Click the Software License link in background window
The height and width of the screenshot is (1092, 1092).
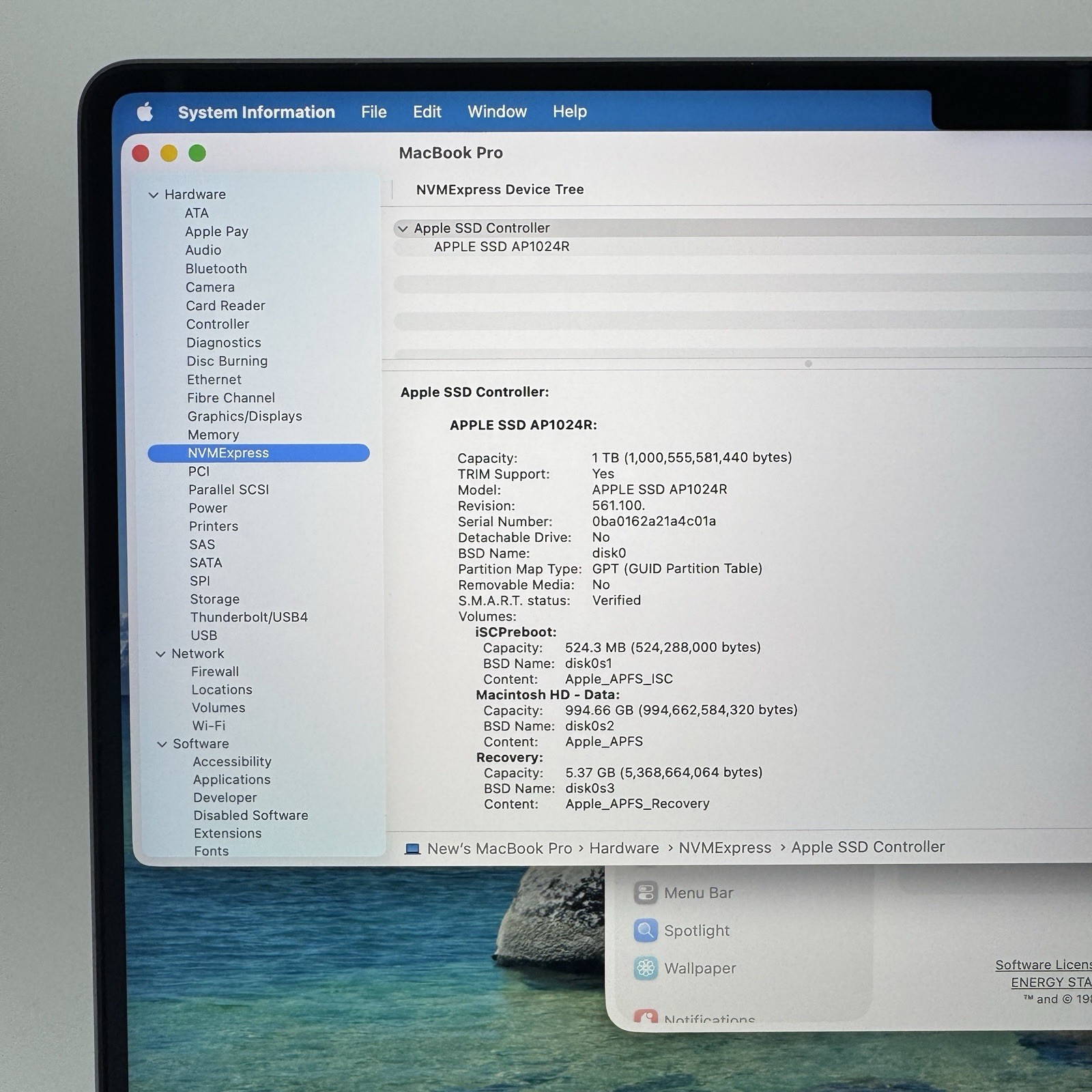point(1043,965)
